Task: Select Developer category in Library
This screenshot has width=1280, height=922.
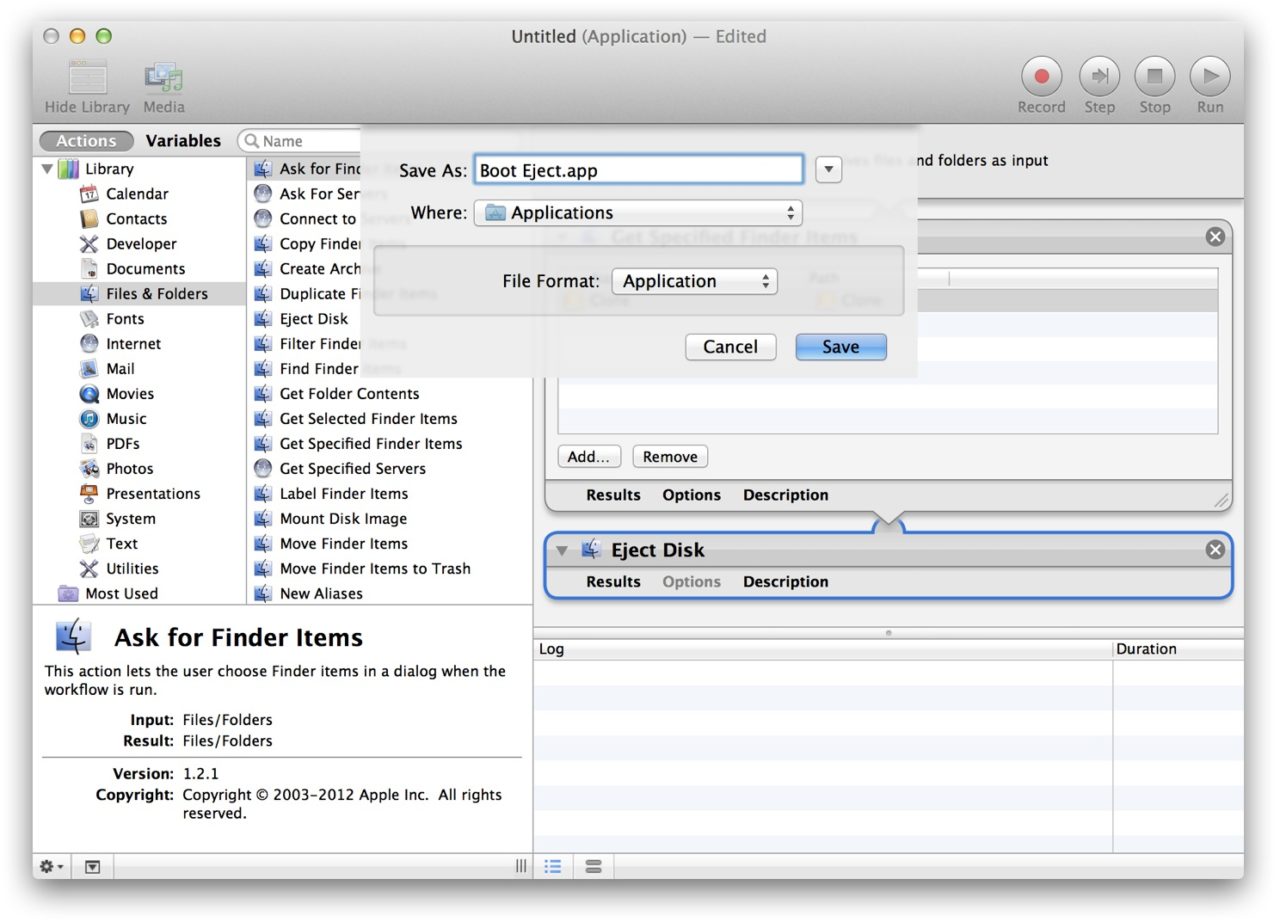Action: click(141, 244)
